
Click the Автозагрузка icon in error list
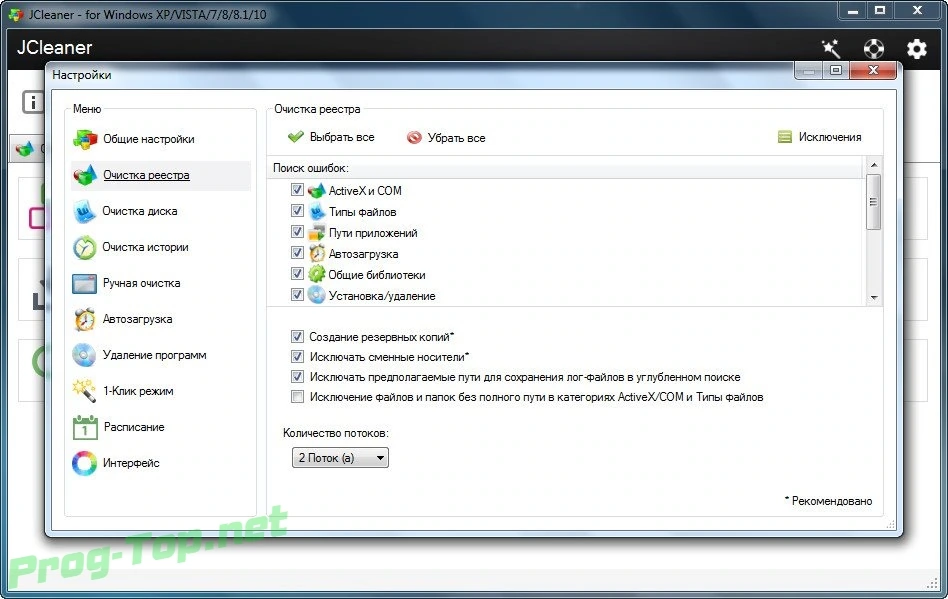pyautogui.click(x=316, y=254)
